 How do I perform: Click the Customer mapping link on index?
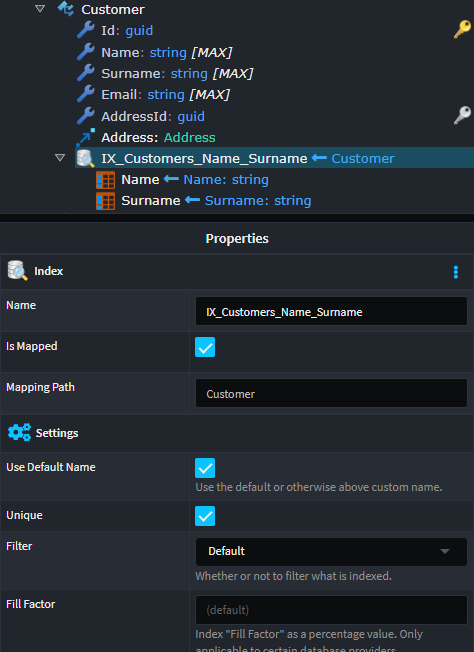point(363,158)
